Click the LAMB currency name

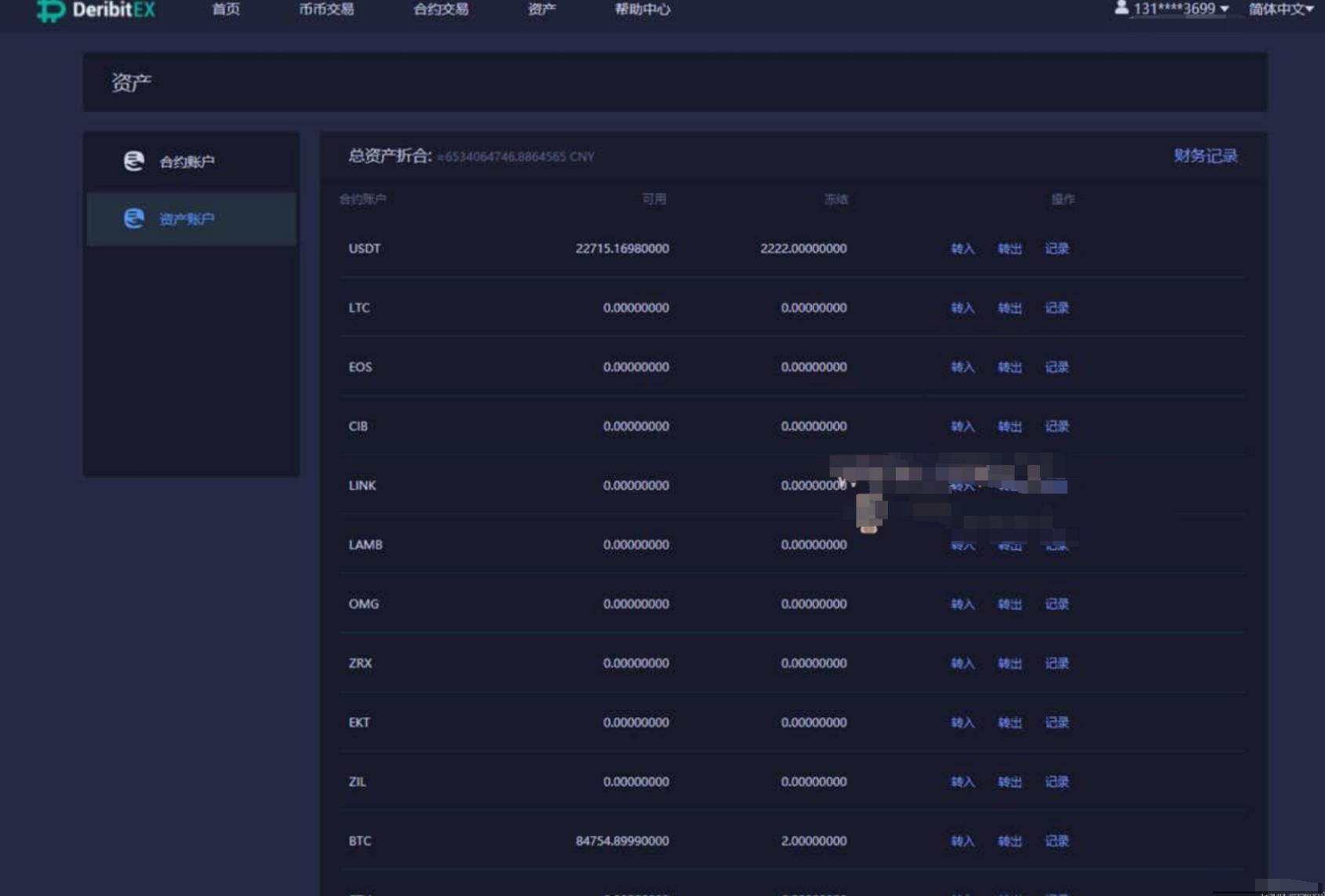pyautogui.click(x=365, y=545)
